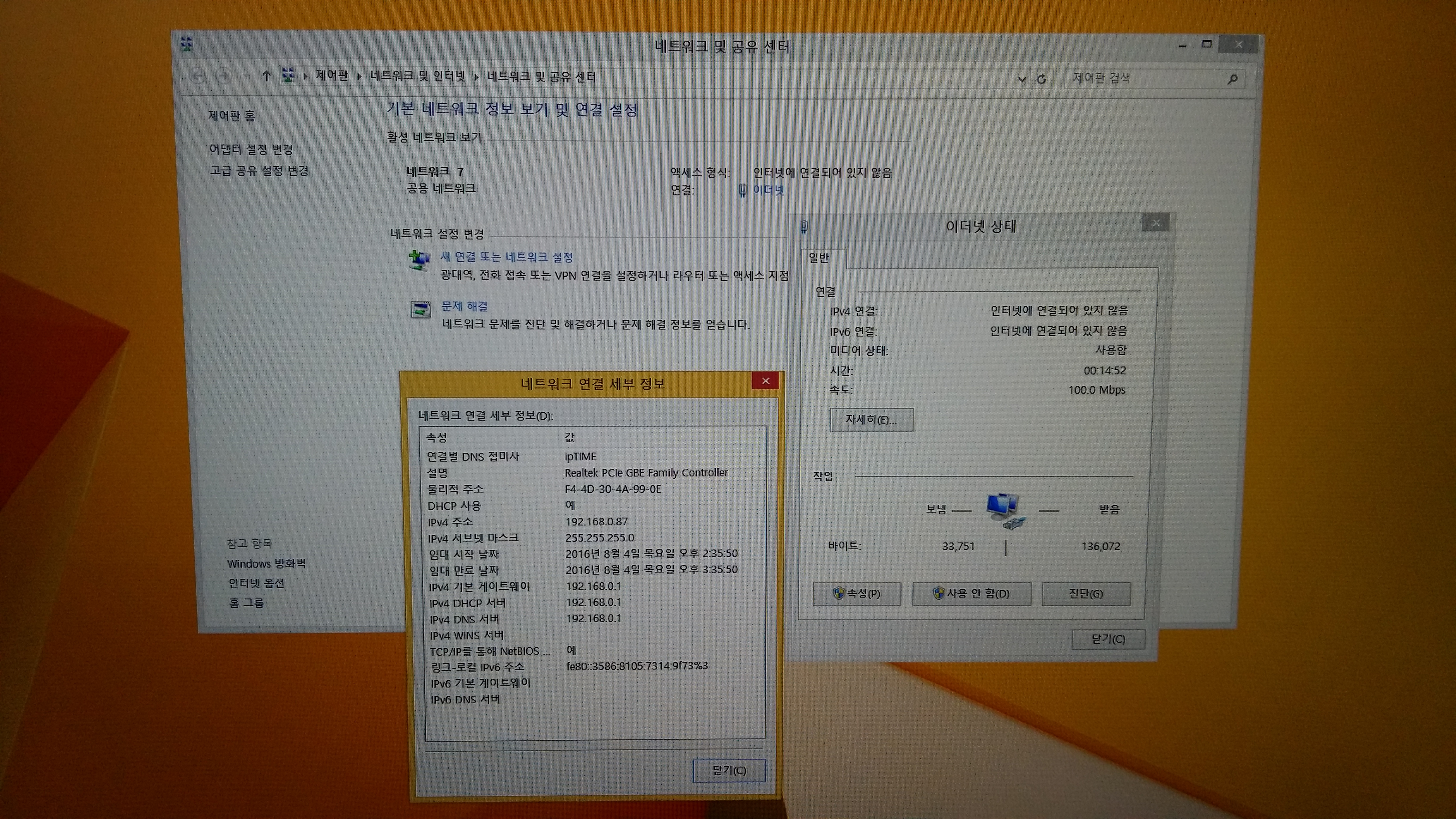Select the IPv4 WINS 서버 row

click(x=595, y=635)
